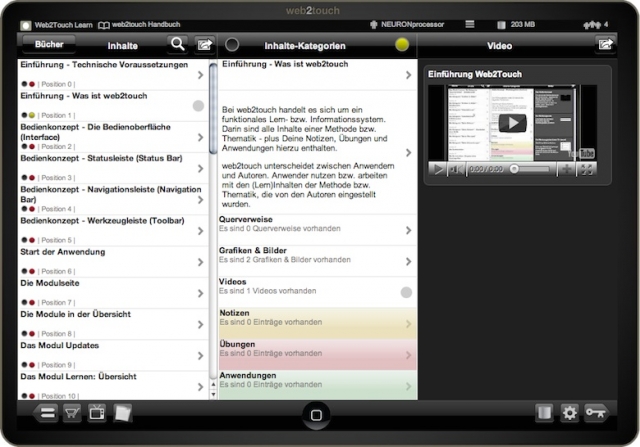Toggle the yellow circle in Inhalte-Kategorien header

[x=402, y=44]
